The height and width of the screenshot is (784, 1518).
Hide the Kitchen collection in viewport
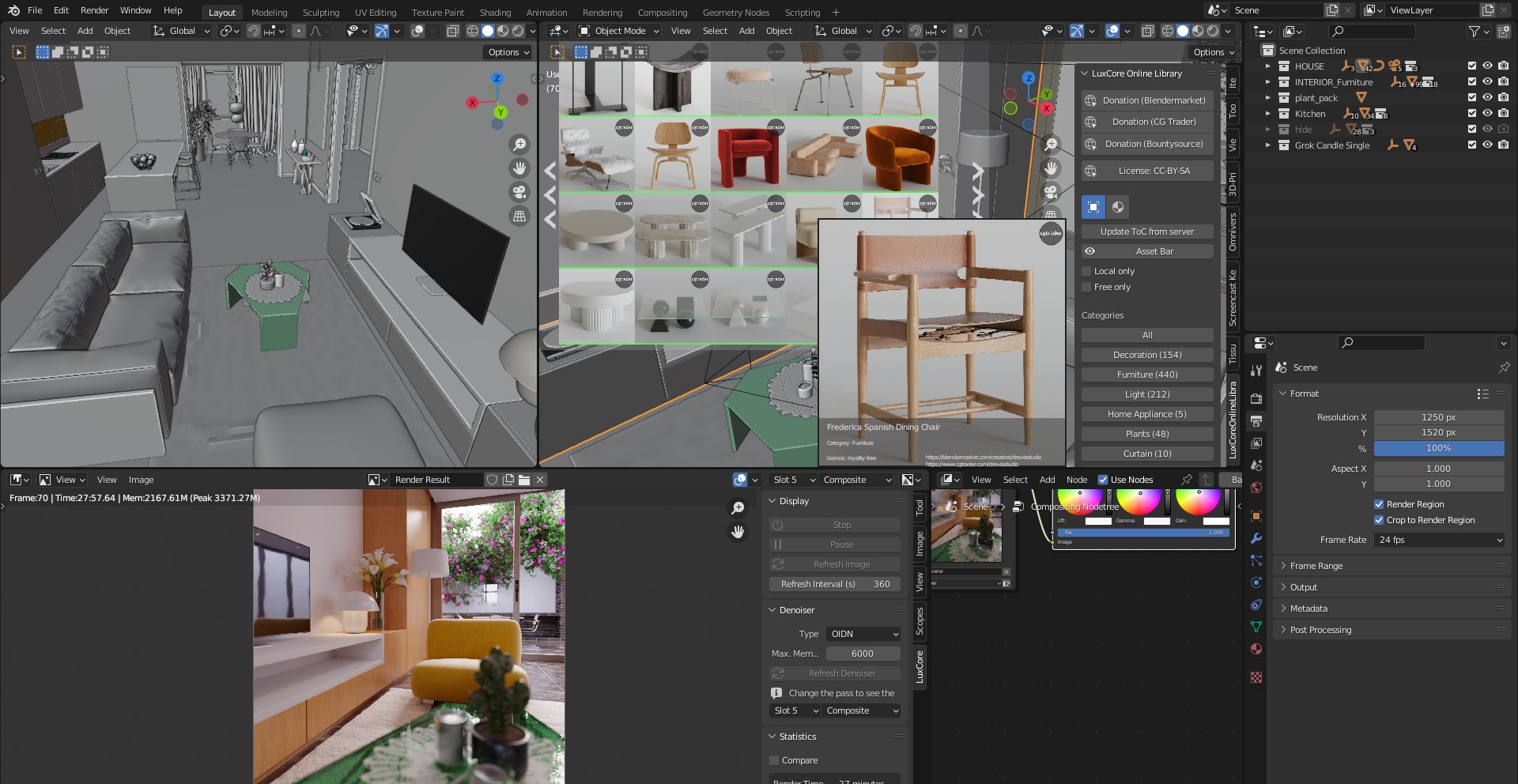coord(1487,114)
